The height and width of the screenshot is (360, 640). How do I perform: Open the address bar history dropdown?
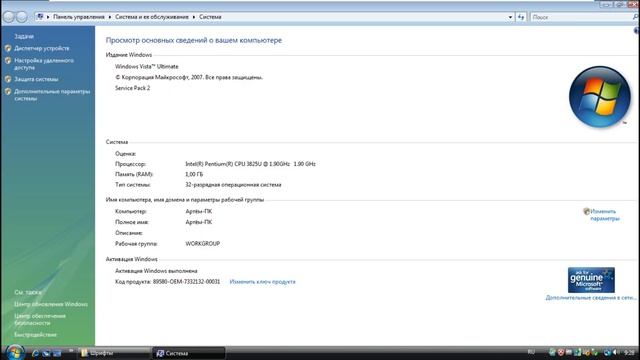click(x=510, y=17)
